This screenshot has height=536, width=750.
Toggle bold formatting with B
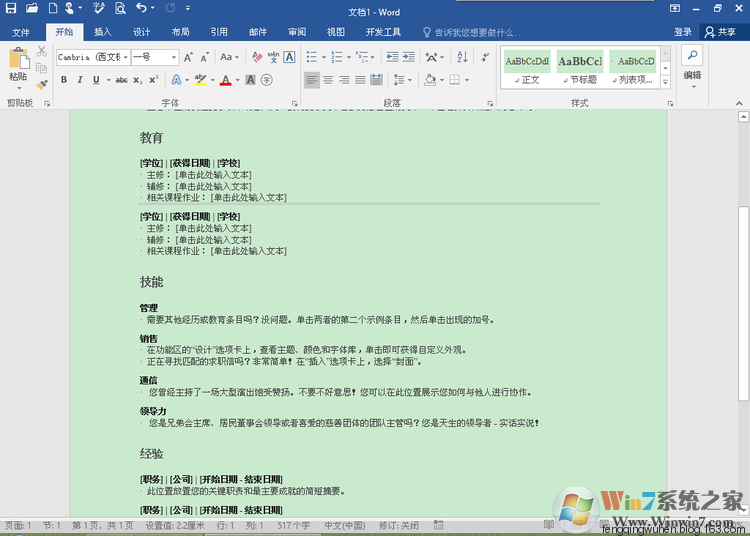[x=64, y=80]
